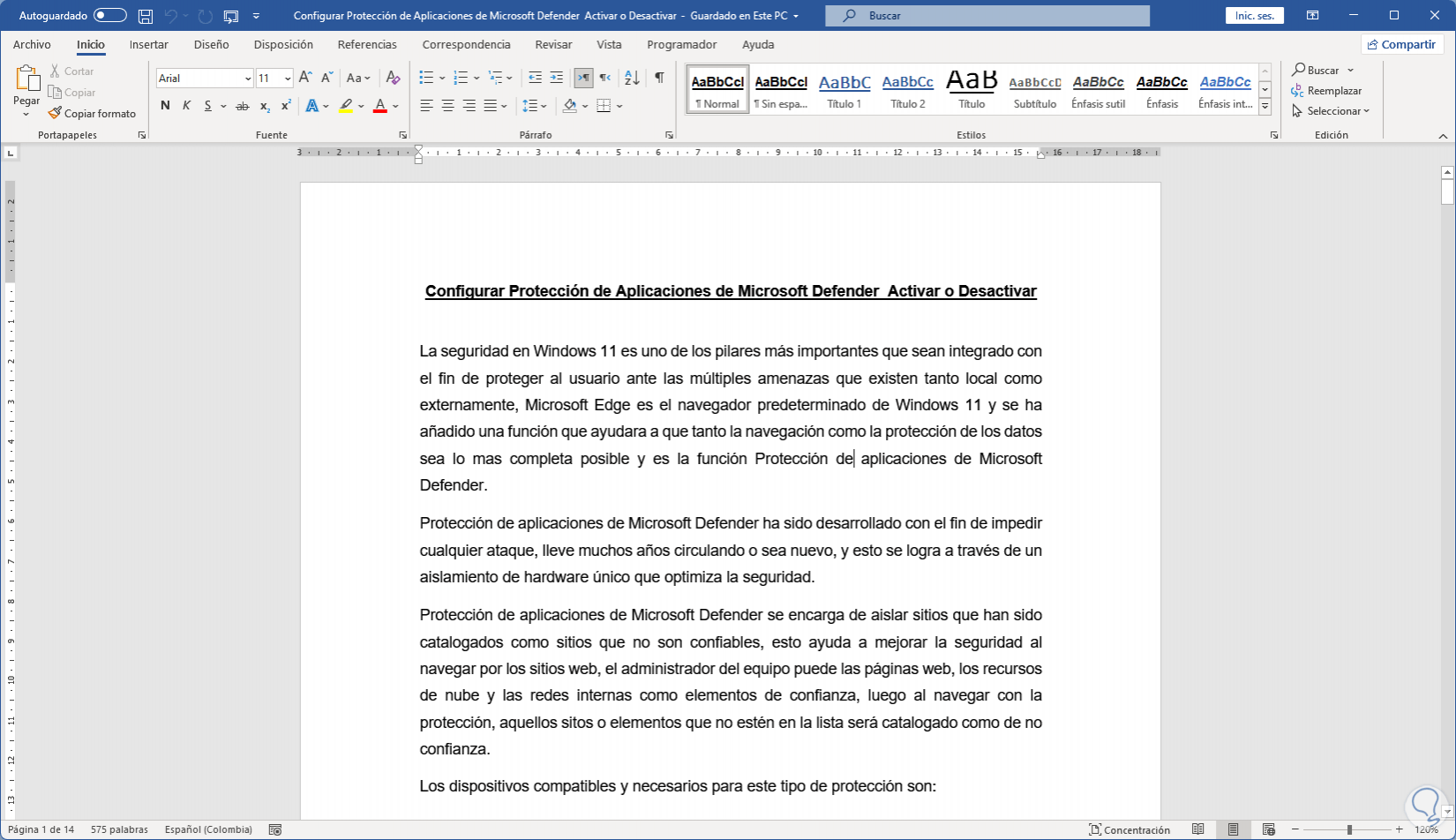
Task: Align text to the left
Action: tap(426, 106)
